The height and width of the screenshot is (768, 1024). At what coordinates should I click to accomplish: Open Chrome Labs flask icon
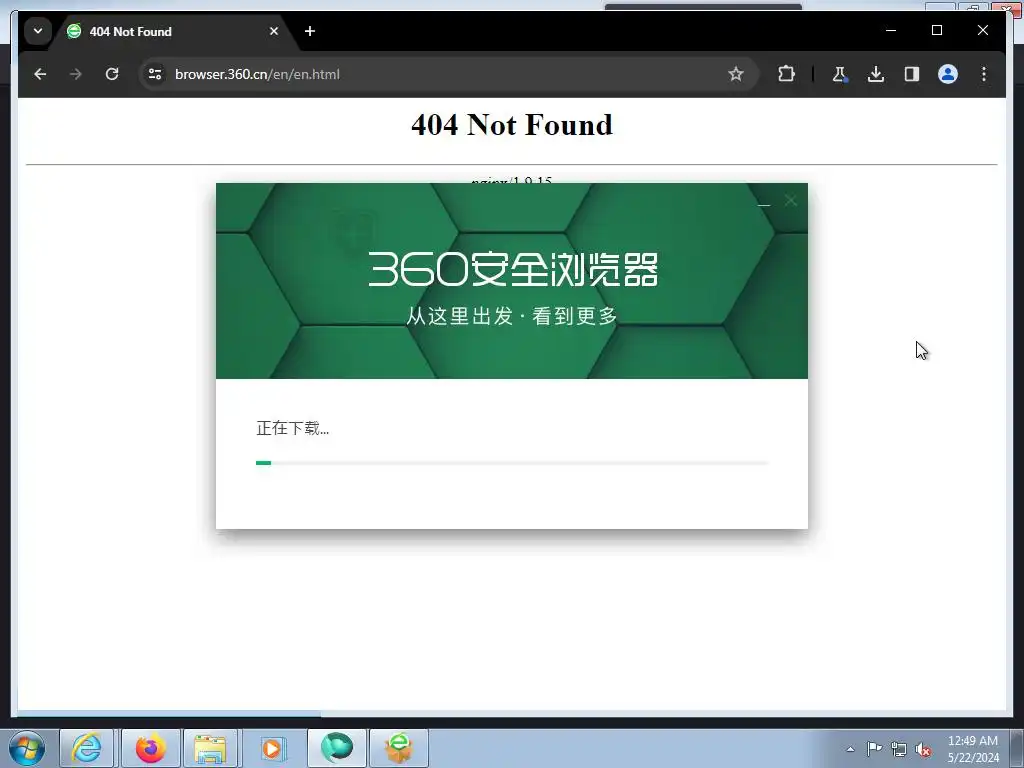click(x=840, y=74)
